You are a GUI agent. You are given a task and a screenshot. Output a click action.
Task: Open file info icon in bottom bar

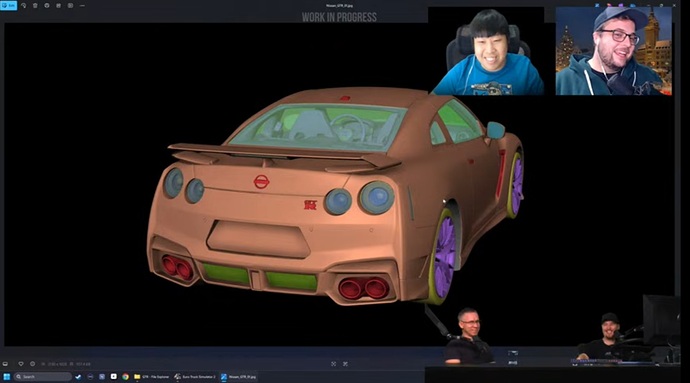(33, 364)
